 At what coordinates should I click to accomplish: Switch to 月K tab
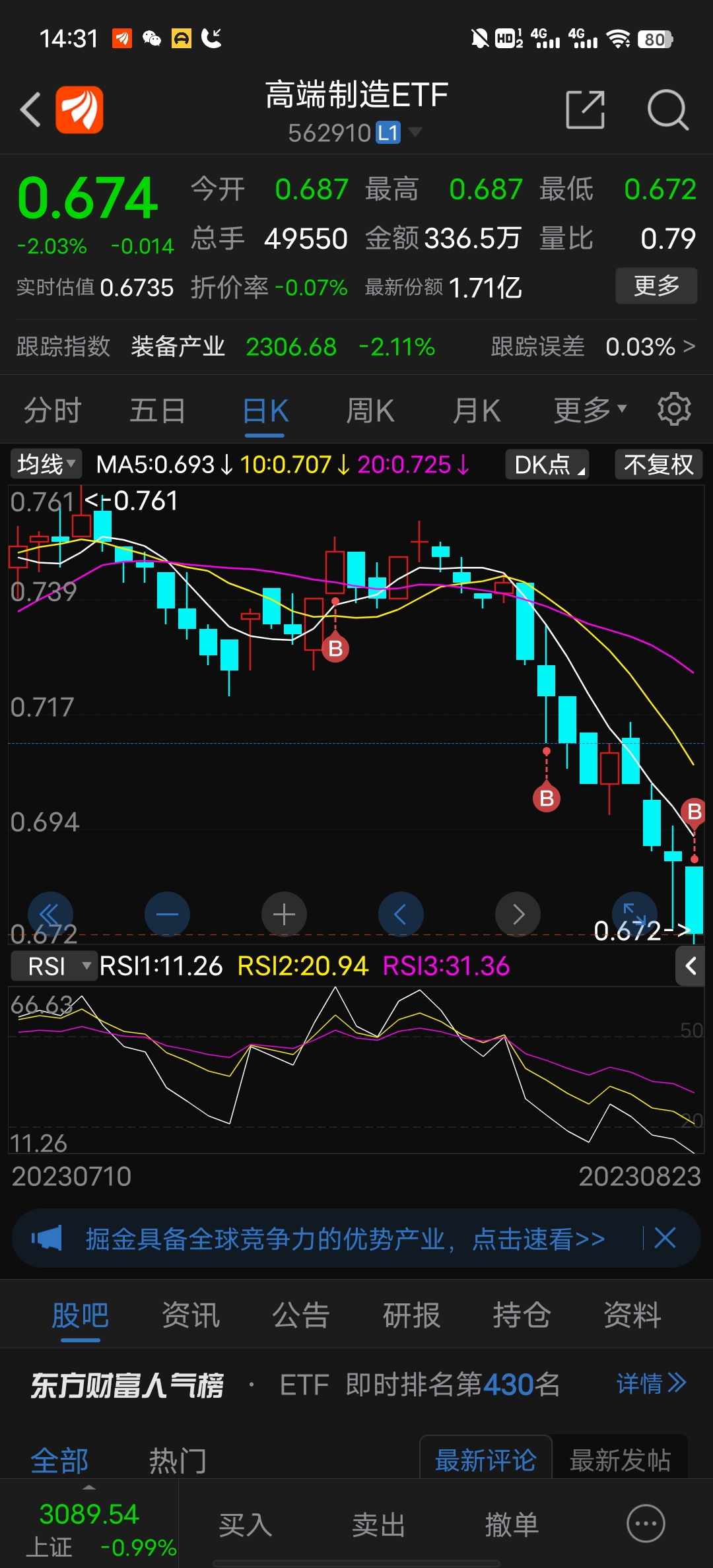(476, 410)
